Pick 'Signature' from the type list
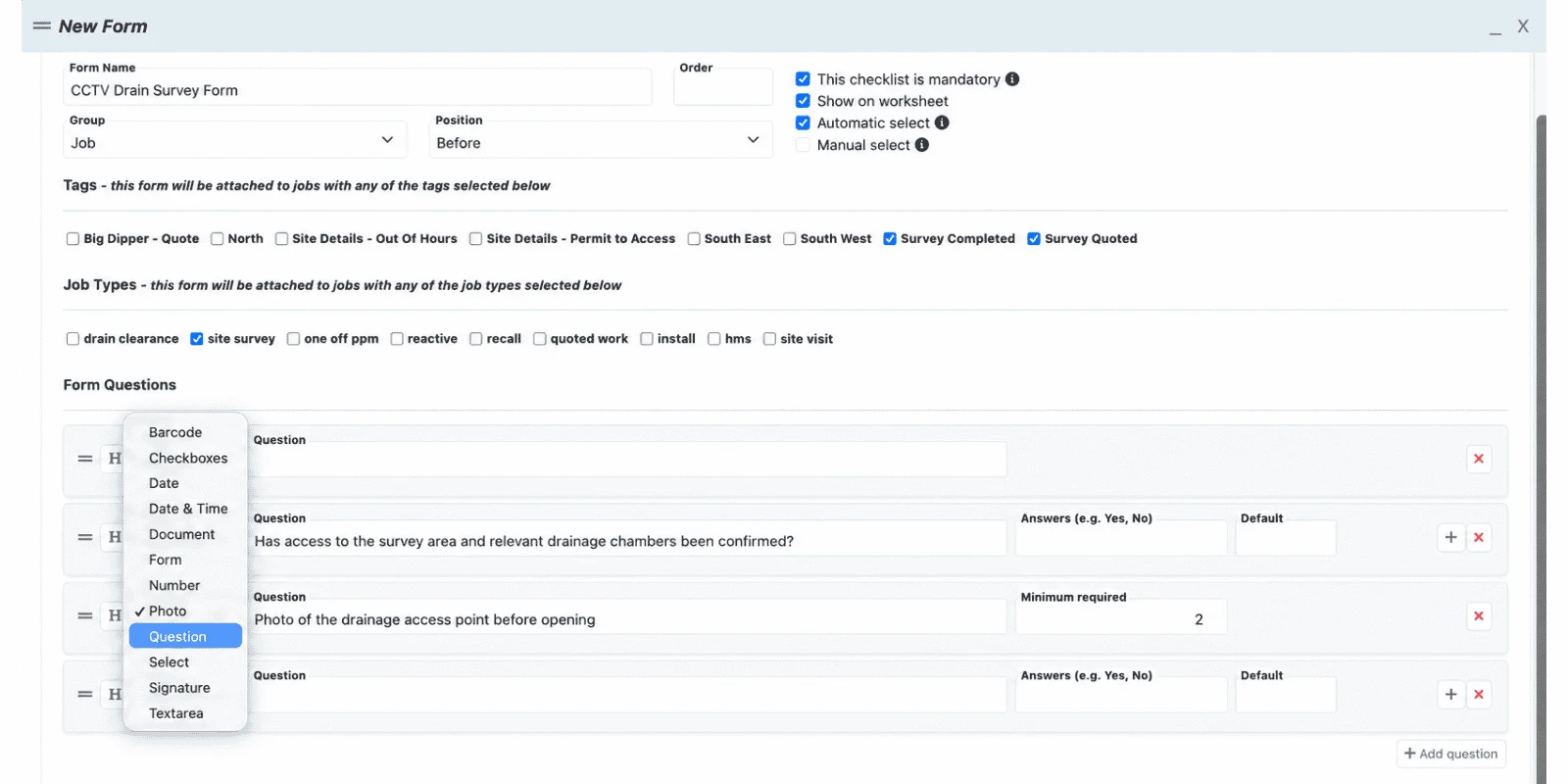The width and height of the screenshot is (1568, 784). [185, 688]
